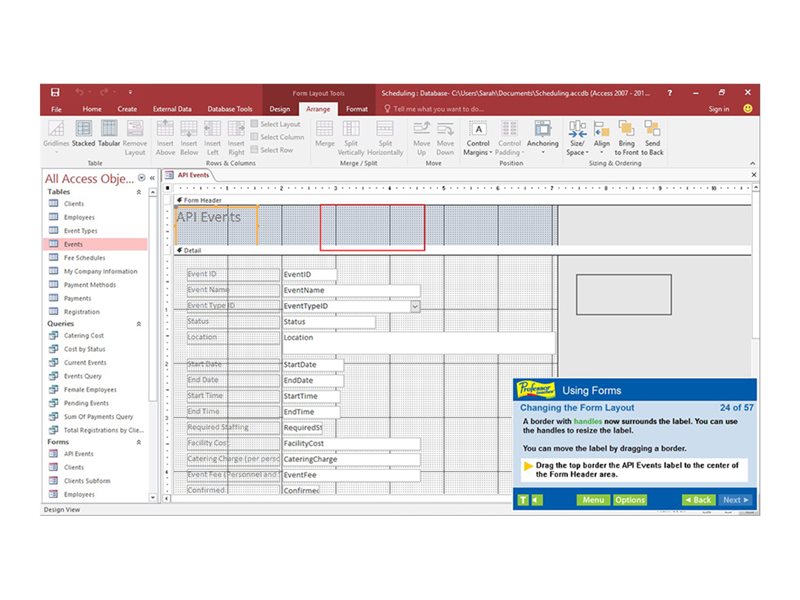Click the Back button in the tutorial

click(x=698, y=500)
